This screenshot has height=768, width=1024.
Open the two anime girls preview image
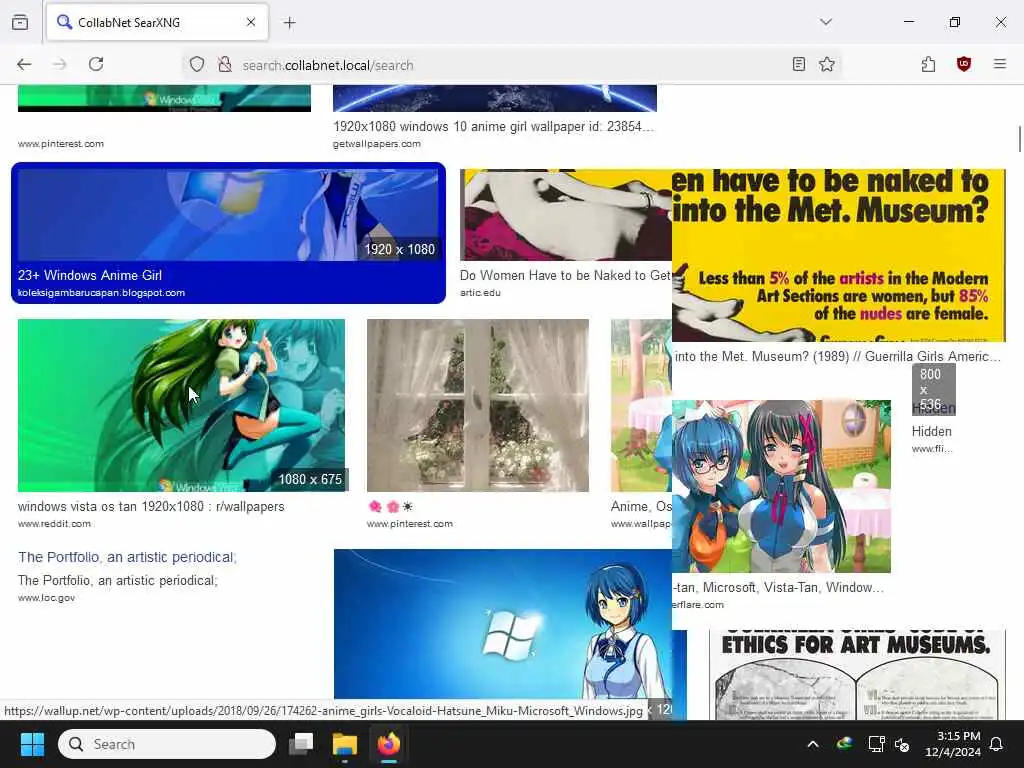click(x=781, y=487)
